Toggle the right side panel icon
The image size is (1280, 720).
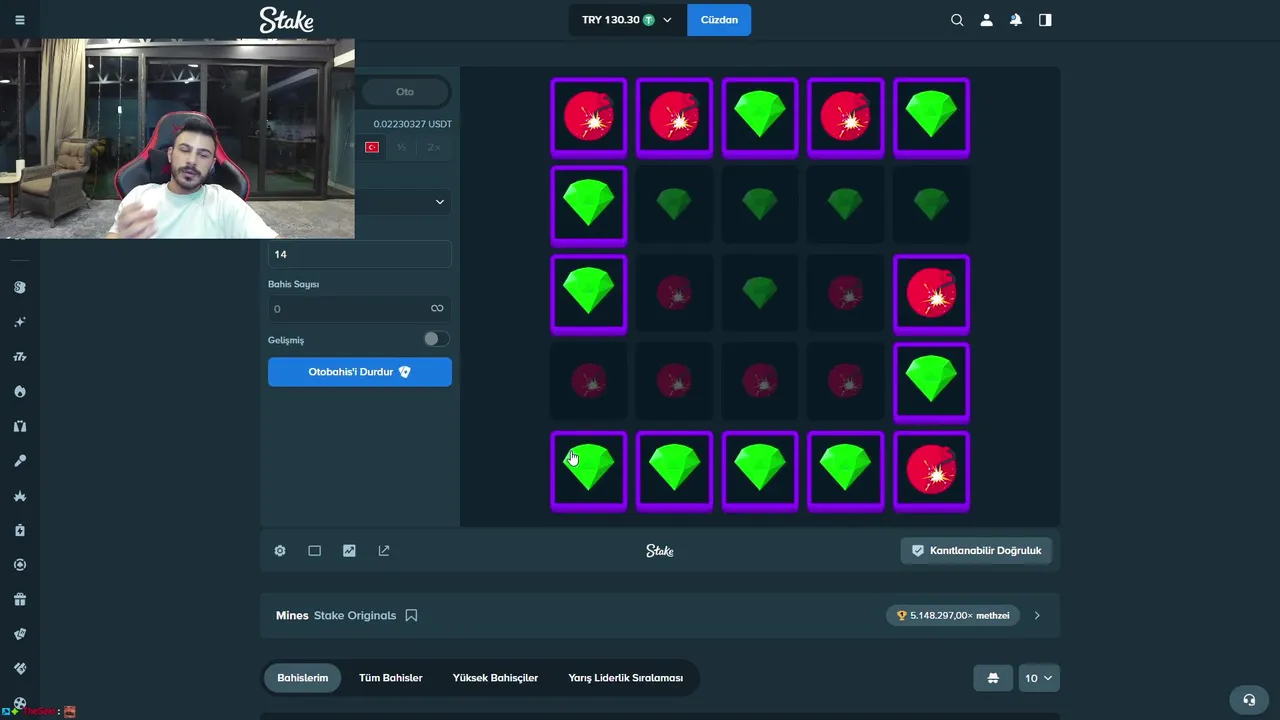pos(1045,20)
